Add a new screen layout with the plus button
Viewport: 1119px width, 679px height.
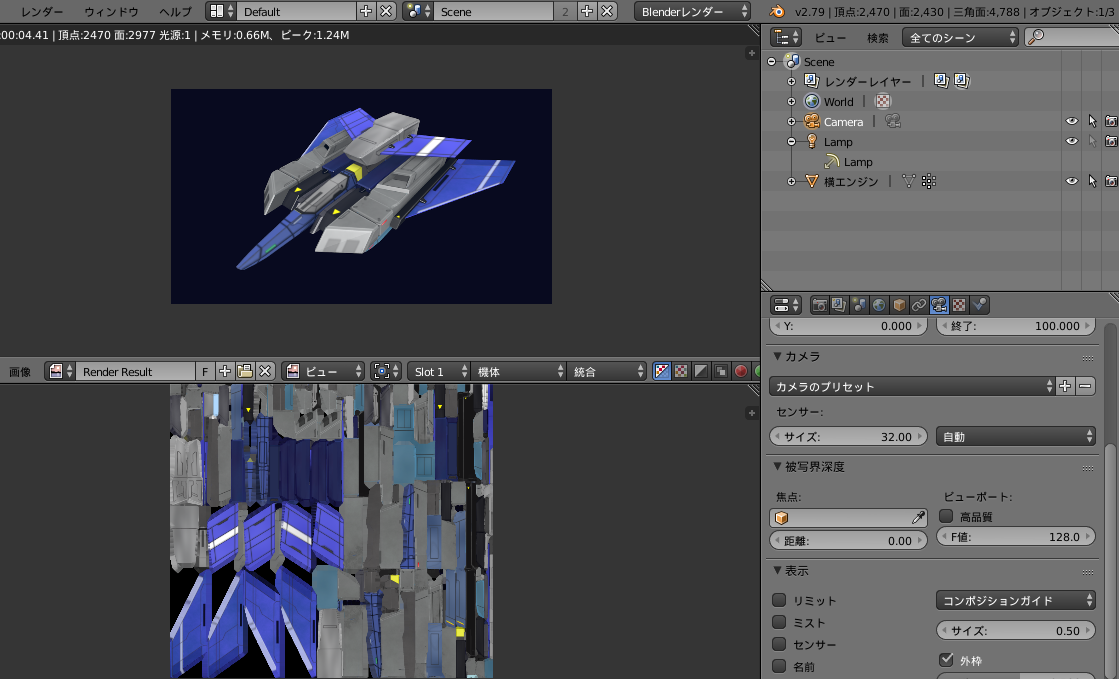365,11
